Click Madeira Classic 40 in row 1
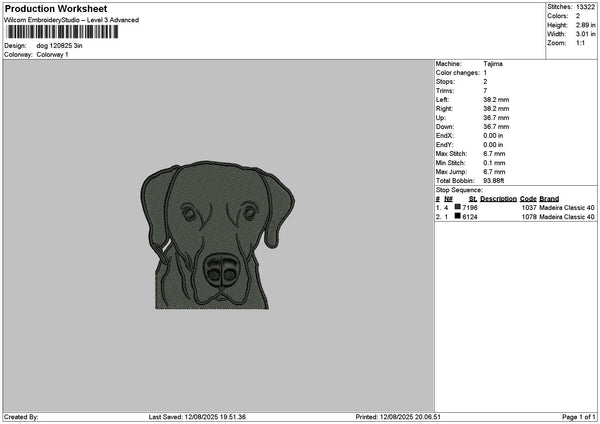The width and height of the screenshot is (600, 424). pos(567,208)
